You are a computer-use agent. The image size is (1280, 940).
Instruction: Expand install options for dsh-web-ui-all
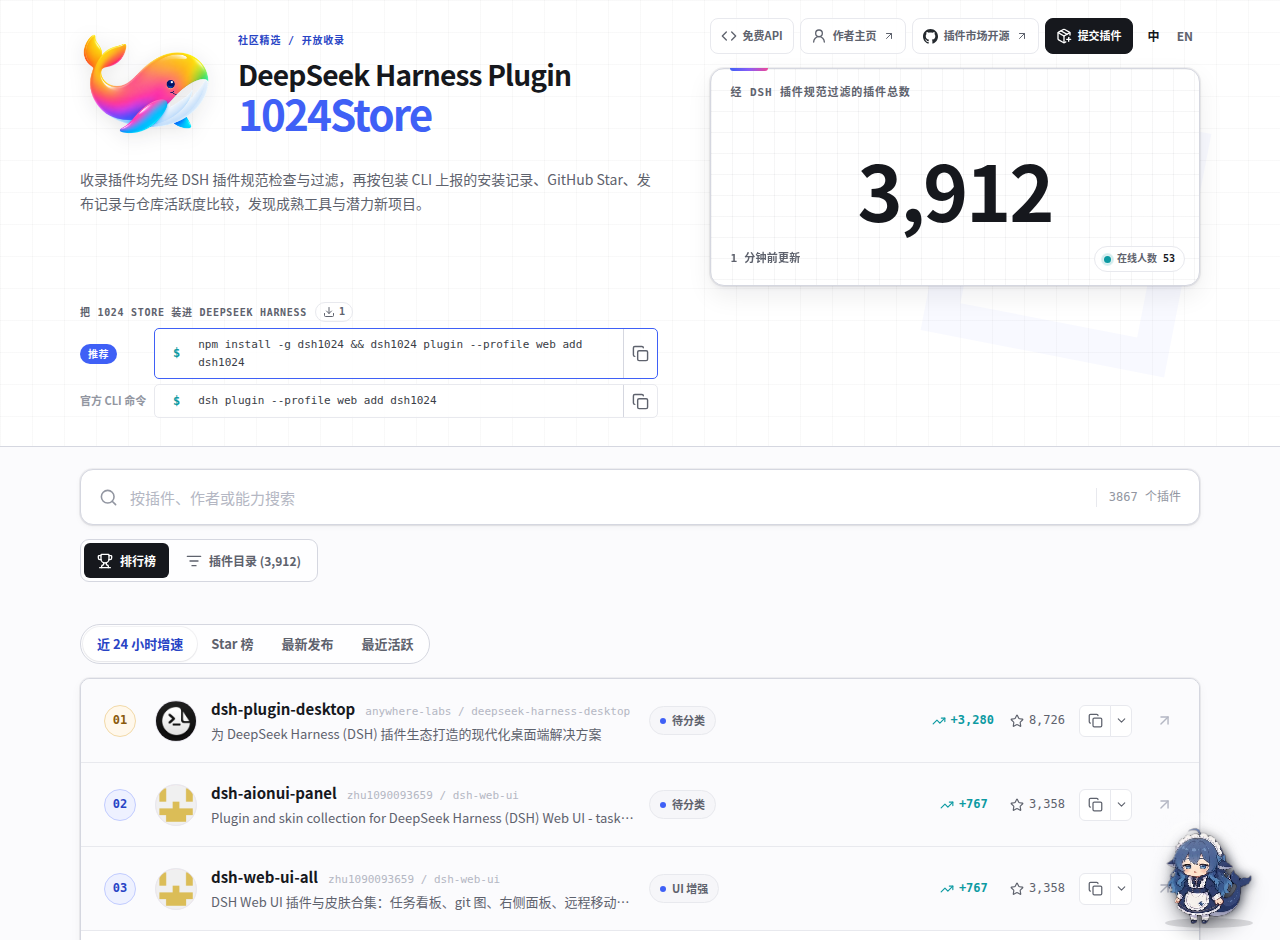1121,888
